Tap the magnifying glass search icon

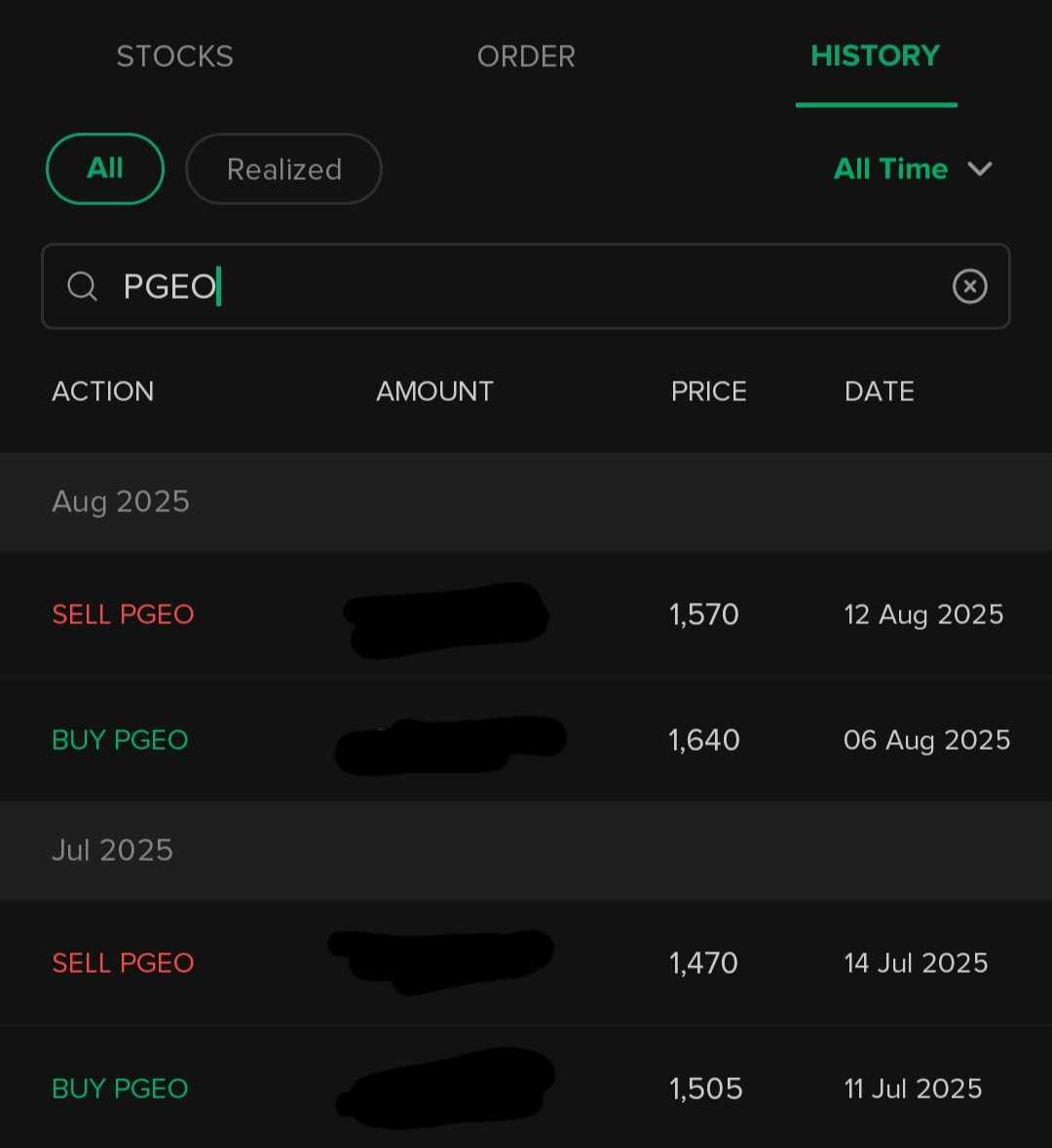(82, 286)
